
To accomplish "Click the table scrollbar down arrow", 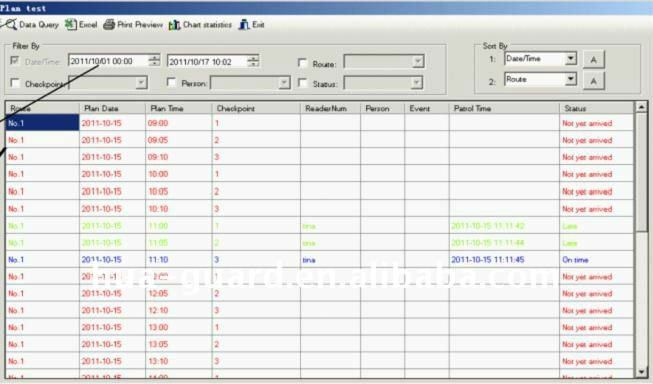I will pos(641,372).
